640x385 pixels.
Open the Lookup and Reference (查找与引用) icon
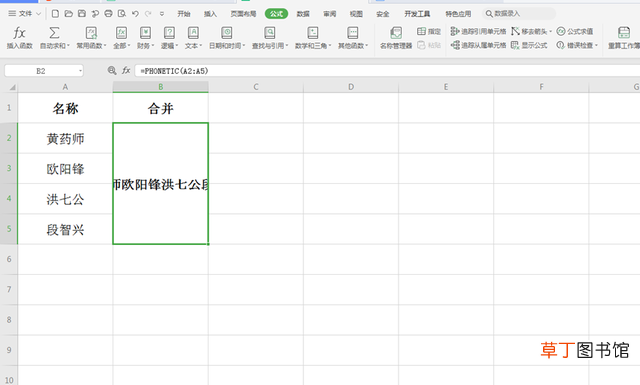[x=269, y=33]
